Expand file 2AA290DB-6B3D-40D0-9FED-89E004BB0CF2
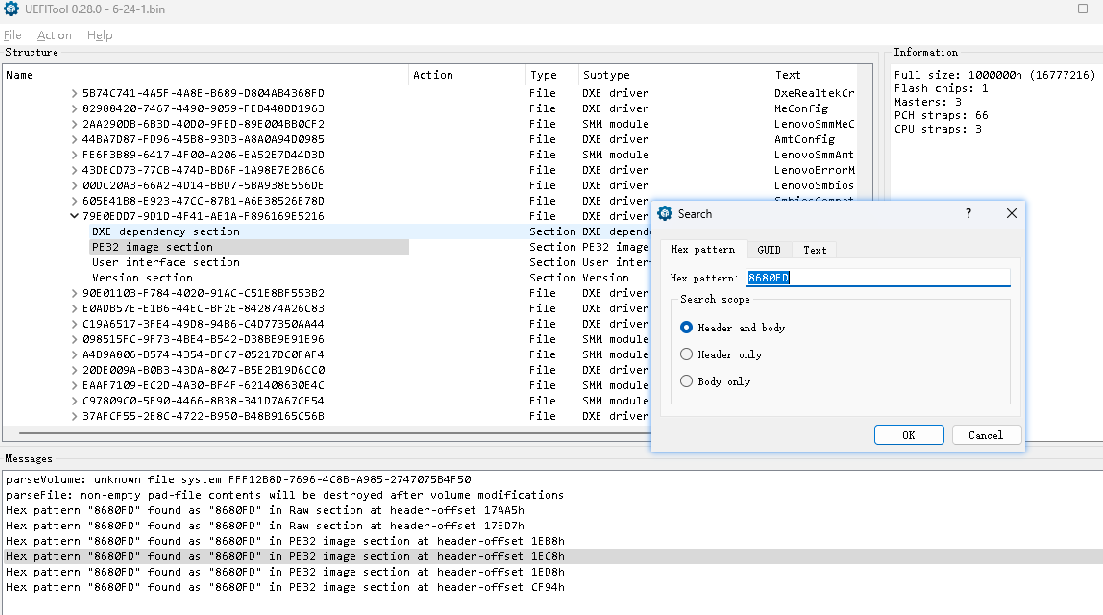The height and width of the screenshot is (615, 1103). click(x=75, y=124)
